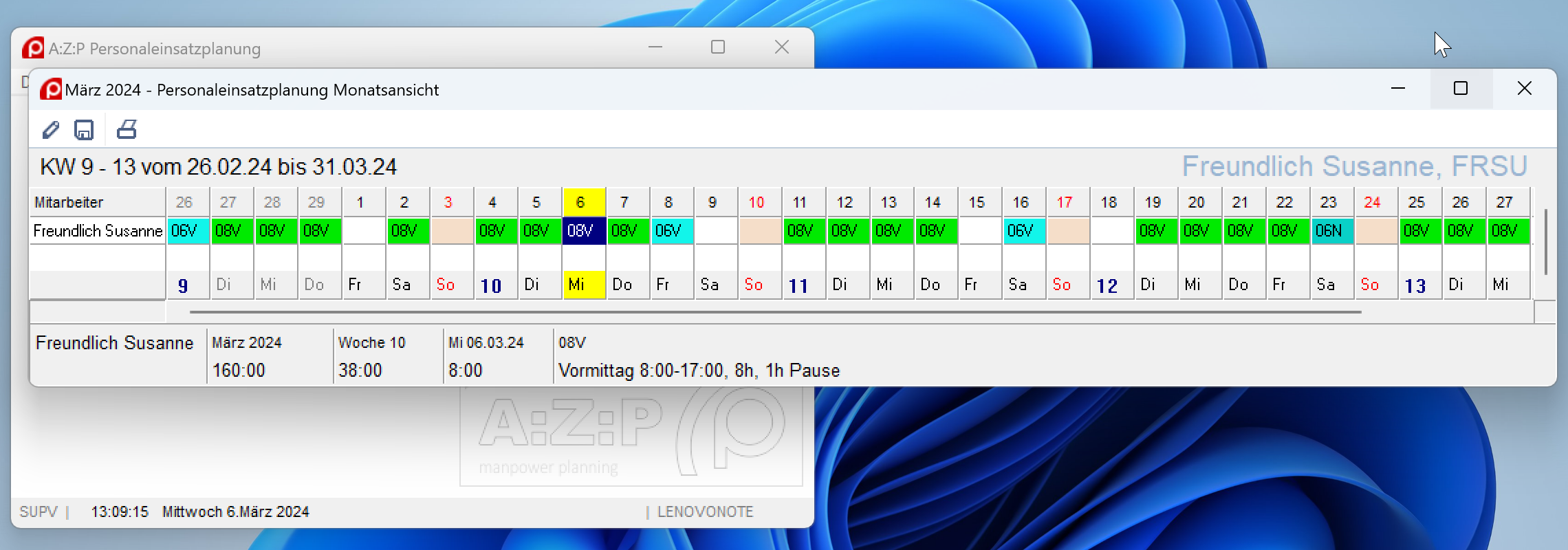Minimize the Monatsansicht window

click(x=1398, y=89)
